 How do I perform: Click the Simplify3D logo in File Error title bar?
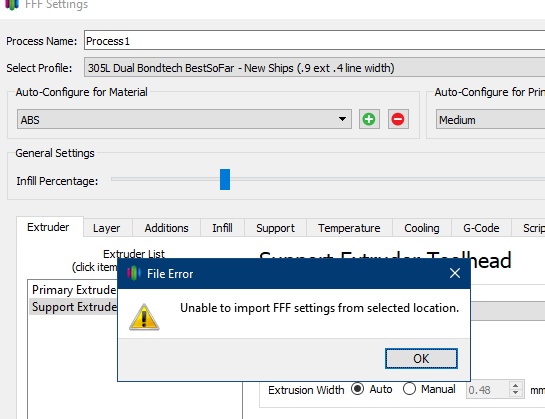coord(134,273)
